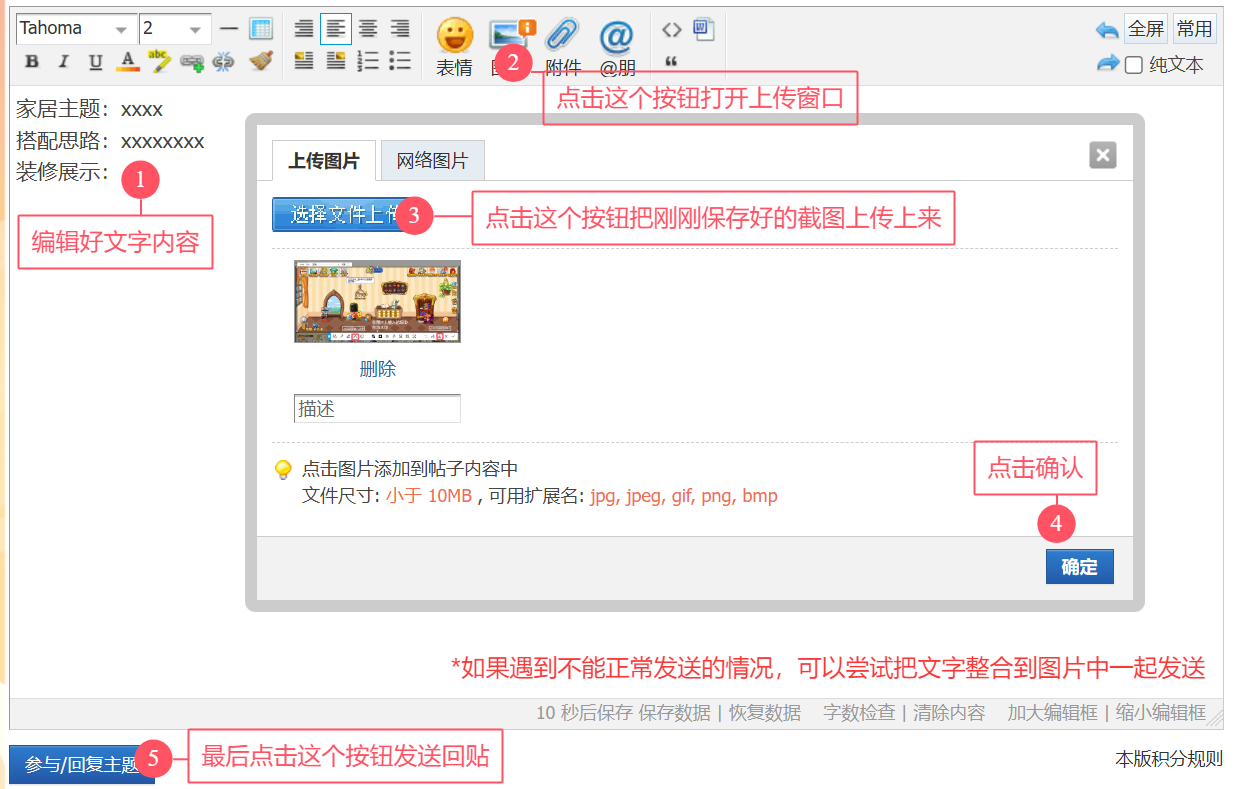This screenshot has width=1234, height=789.
Task: Click the paperclip attachment (附件) icon
Action: click(x=562, y=36)
